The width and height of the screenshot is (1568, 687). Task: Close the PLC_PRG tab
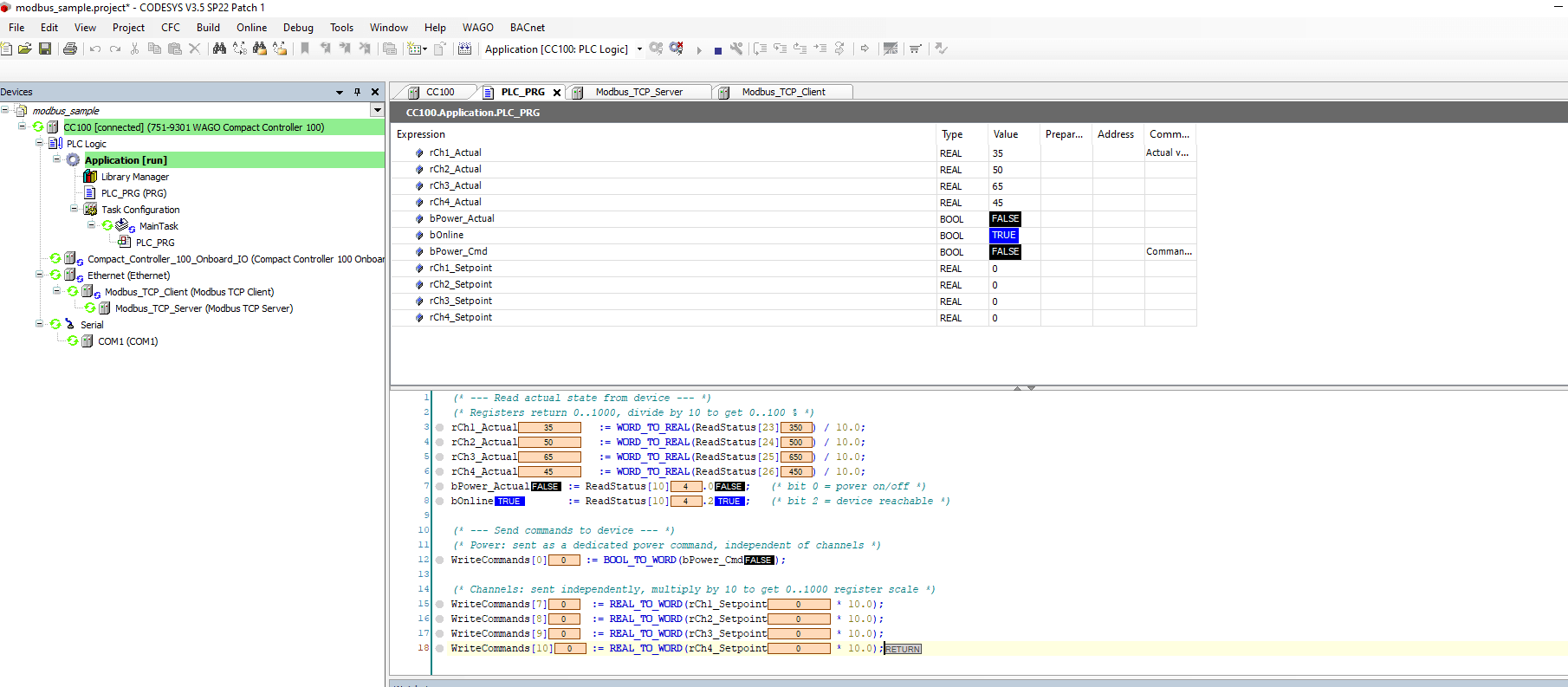click(x=557, y=93)
